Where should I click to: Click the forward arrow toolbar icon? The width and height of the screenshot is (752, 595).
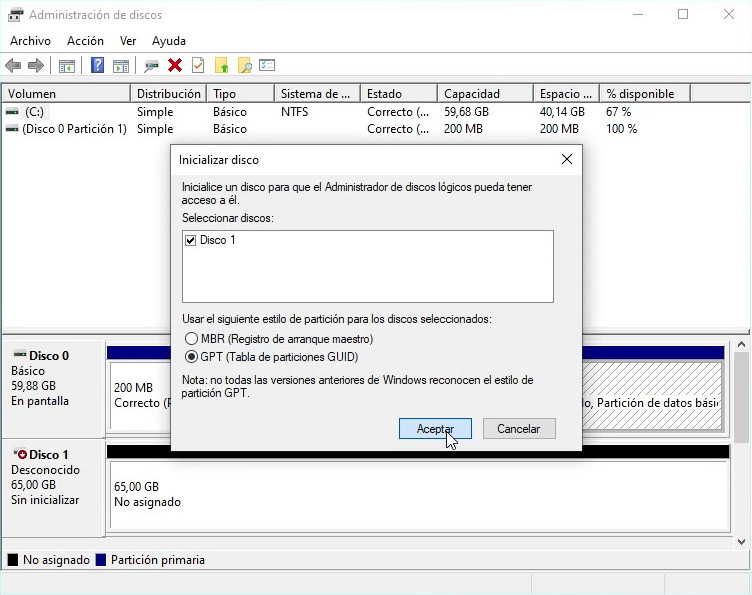(x=36, y=66)
